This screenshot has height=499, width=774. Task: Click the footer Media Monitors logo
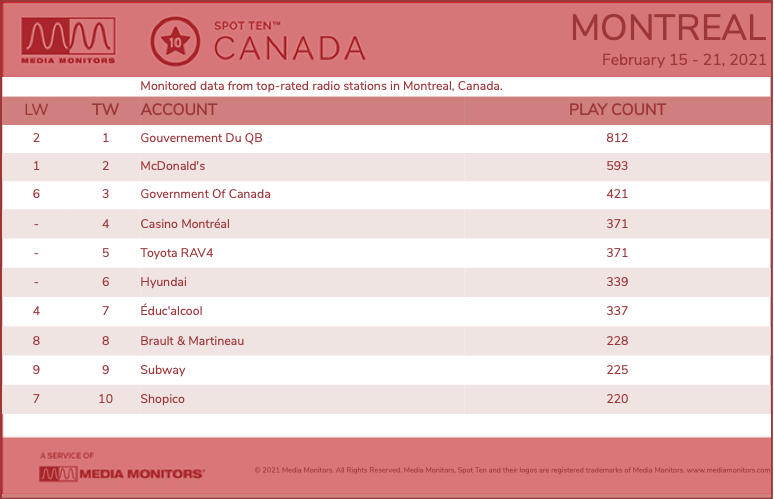(x=121, y=474)
